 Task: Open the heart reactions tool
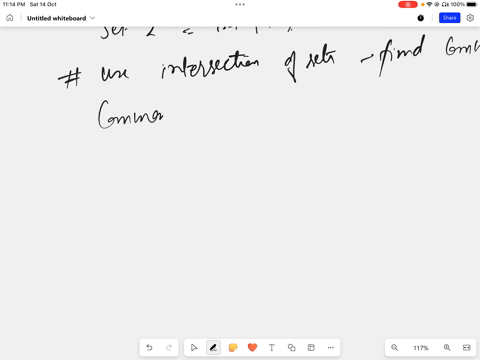coord(252,348)
